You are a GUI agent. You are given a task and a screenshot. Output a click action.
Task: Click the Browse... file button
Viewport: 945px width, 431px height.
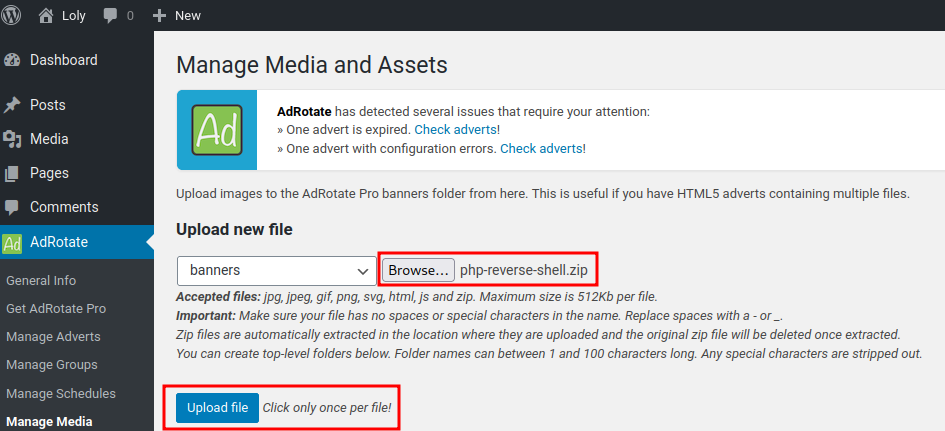(x=418, y=271)
